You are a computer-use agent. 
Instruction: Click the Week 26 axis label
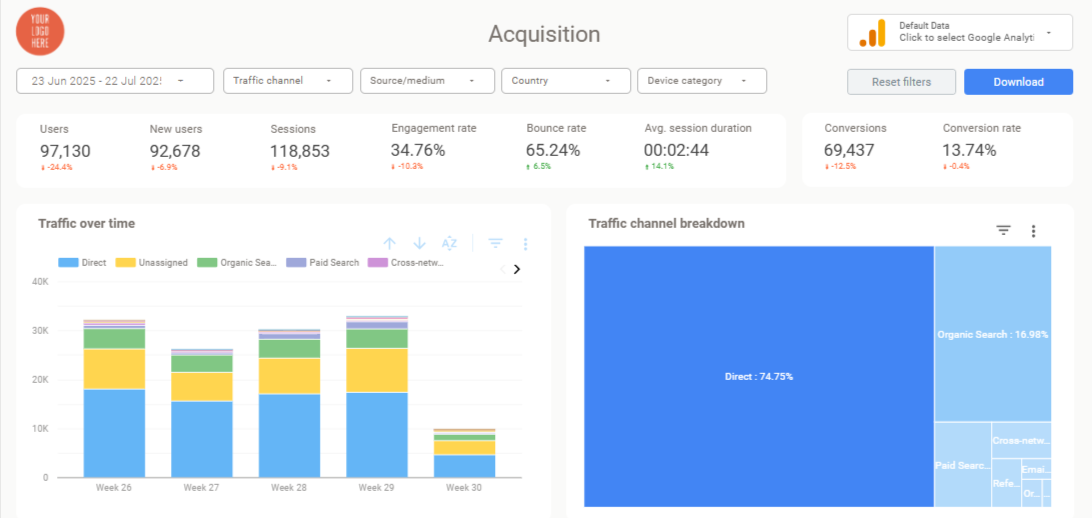(114, 488)
